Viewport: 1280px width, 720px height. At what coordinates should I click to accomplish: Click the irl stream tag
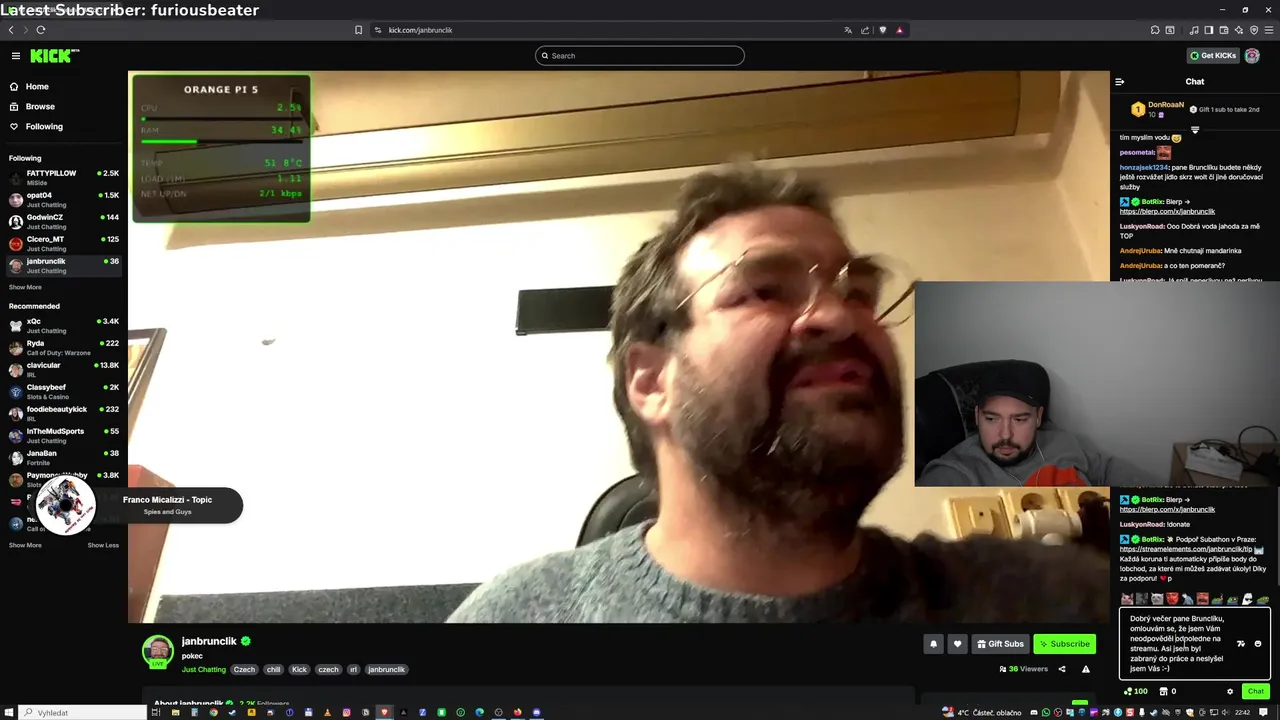point(353,670)
